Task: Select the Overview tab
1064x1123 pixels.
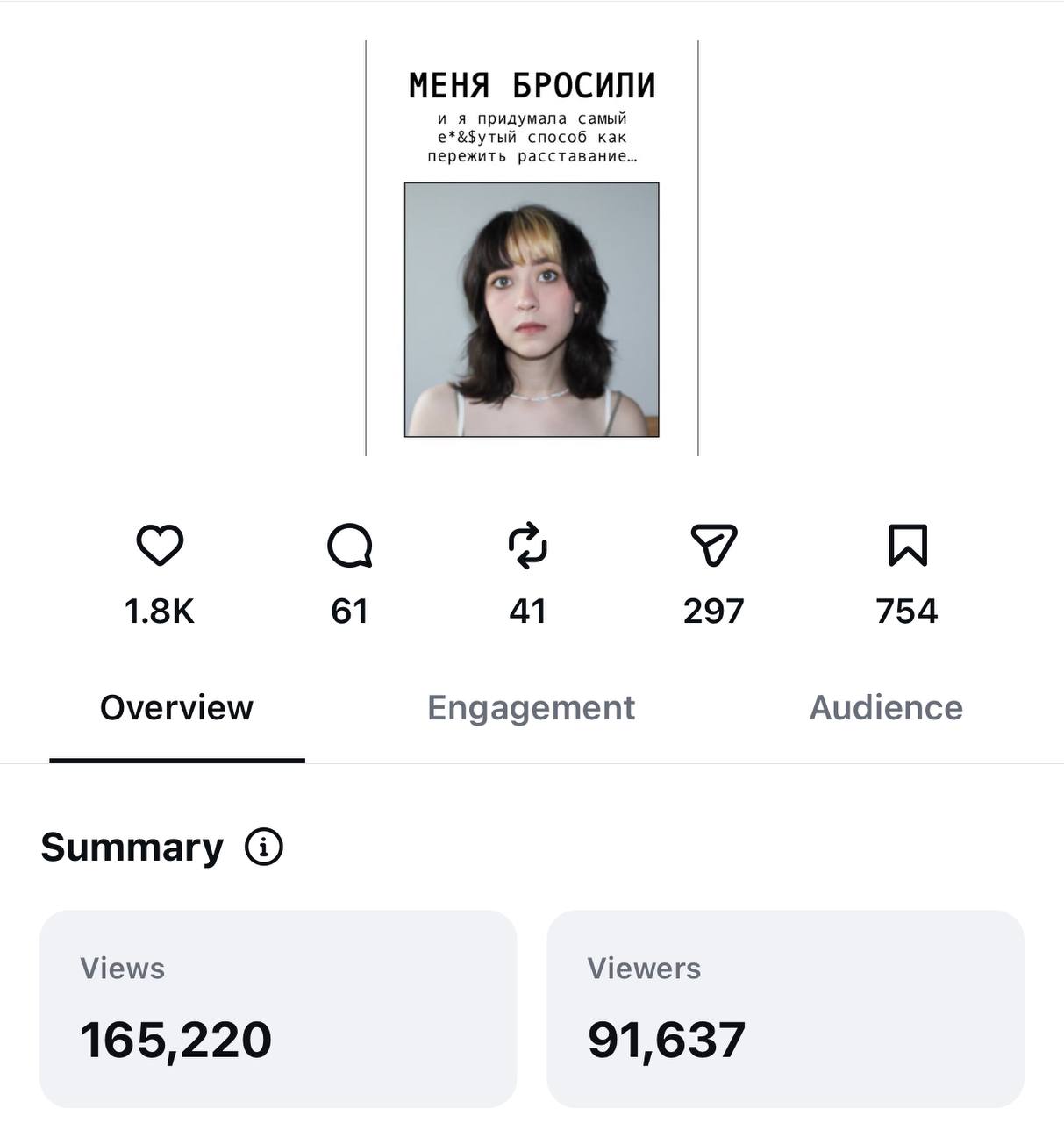Action: tap(176, 708)
